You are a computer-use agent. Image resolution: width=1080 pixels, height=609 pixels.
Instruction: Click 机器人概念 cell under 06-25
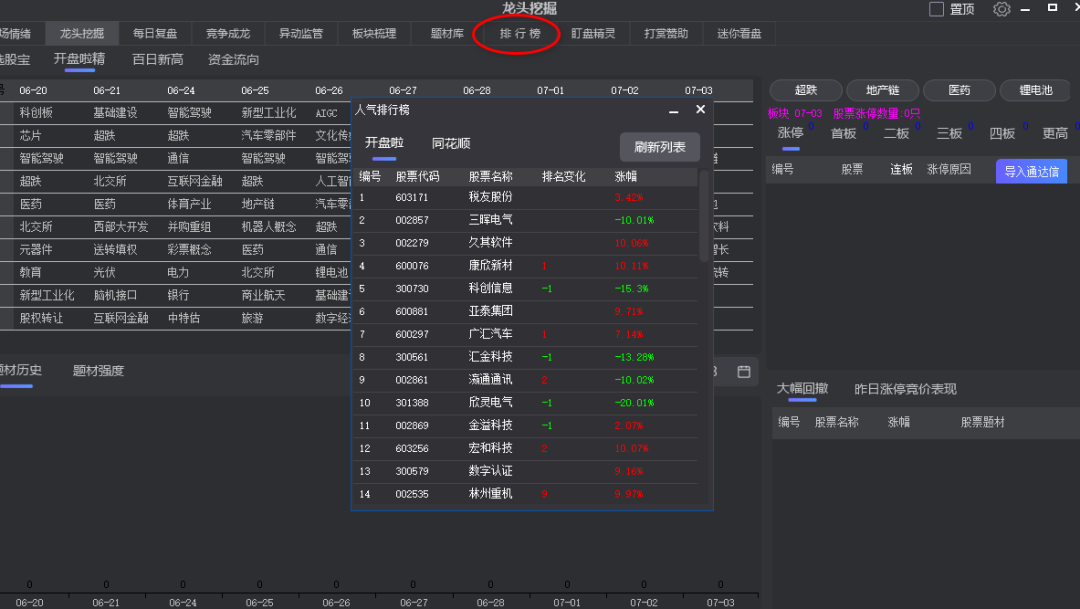pos(269,227)
